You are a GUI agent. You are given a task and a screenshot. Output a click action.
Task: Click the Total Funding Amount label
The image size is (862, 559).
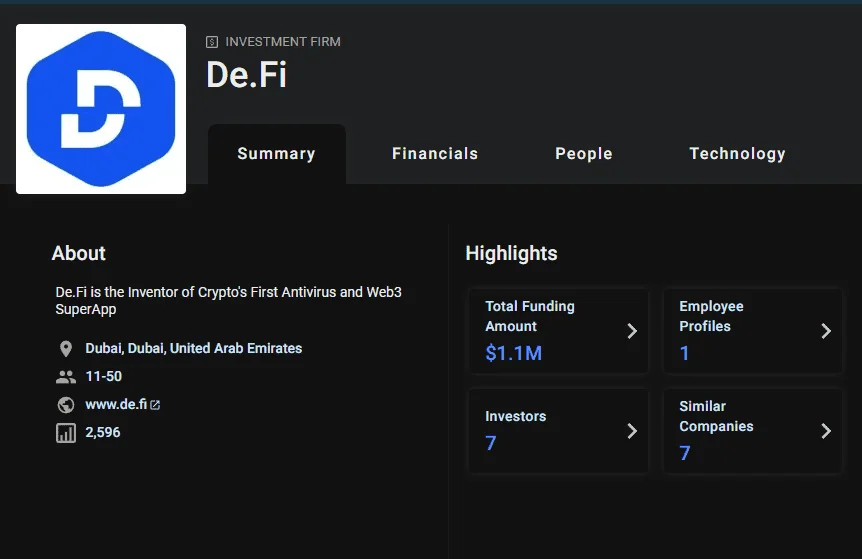click(x=529, y=316)
